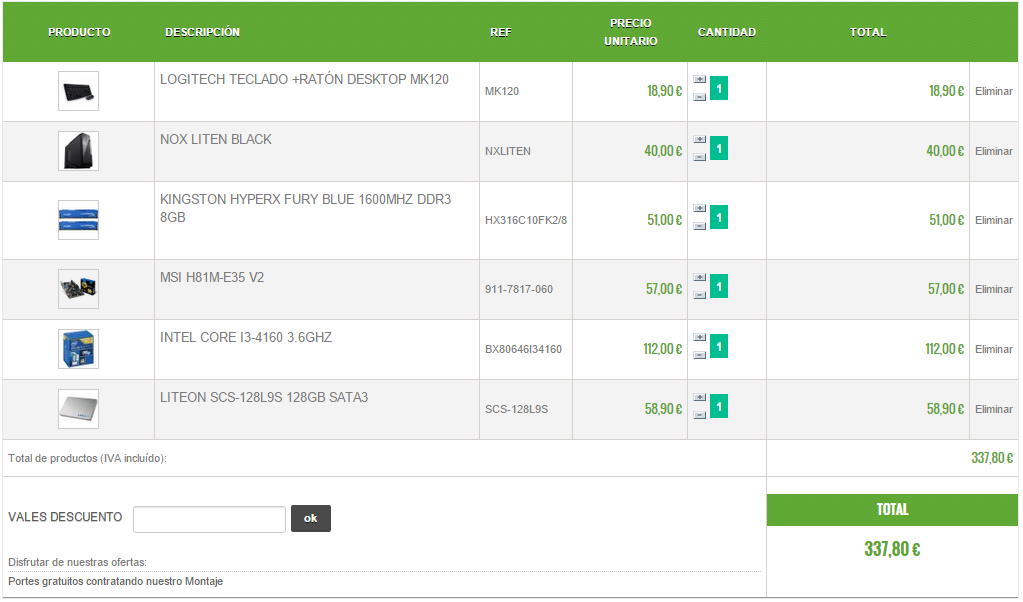Image resolution: width=1023 pixels, height=602 pixels.
Task: Select reference text 'HX316C10FK2/8'
Action: point(526,220)
